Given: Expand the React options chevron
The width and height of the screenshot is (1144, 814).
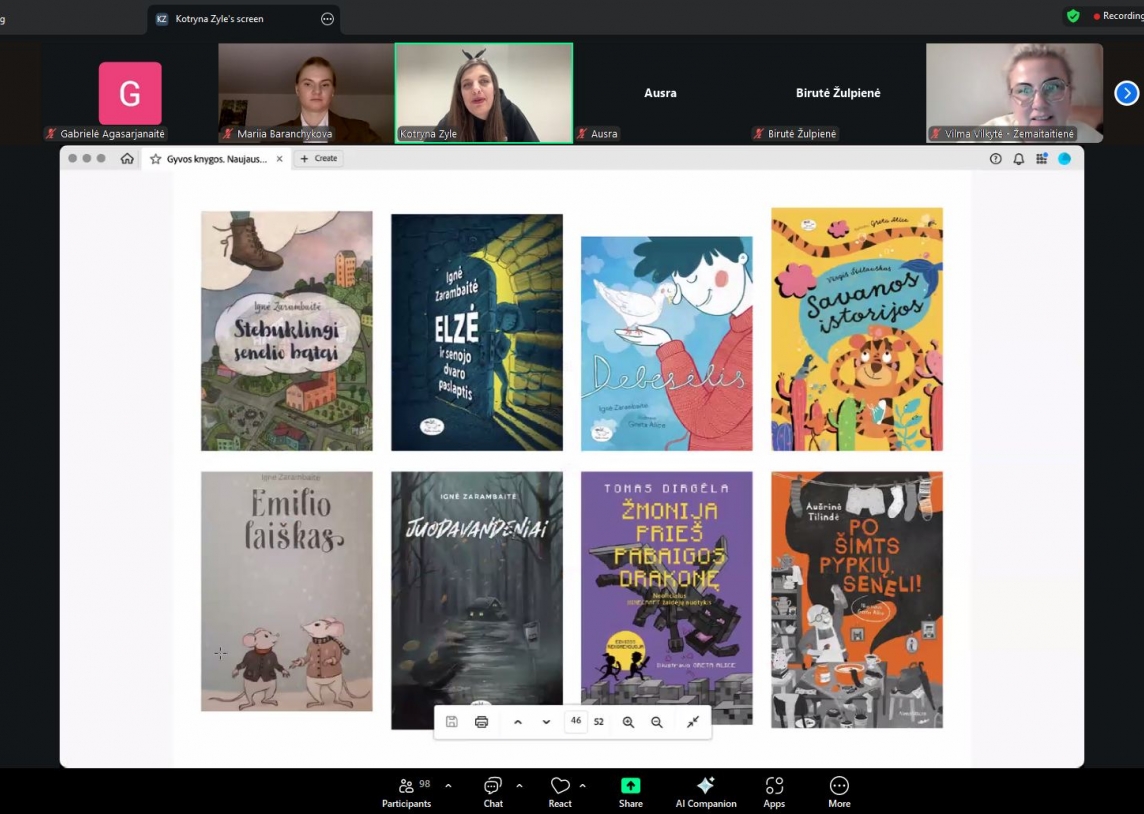Looking at the screenshot, I should click(x=583, y=786).
